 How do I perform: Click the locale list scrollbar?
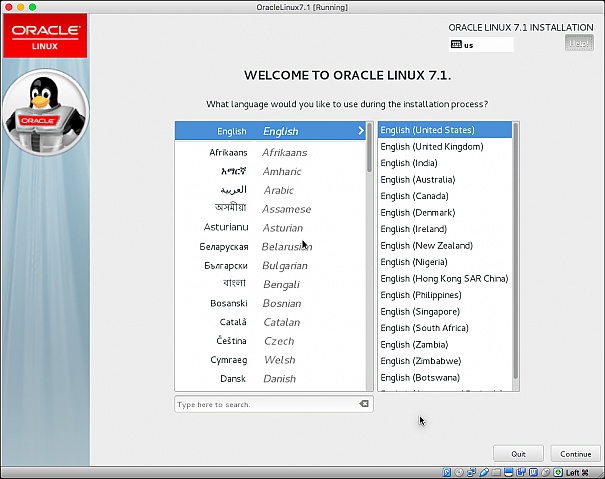coord(515,250)
